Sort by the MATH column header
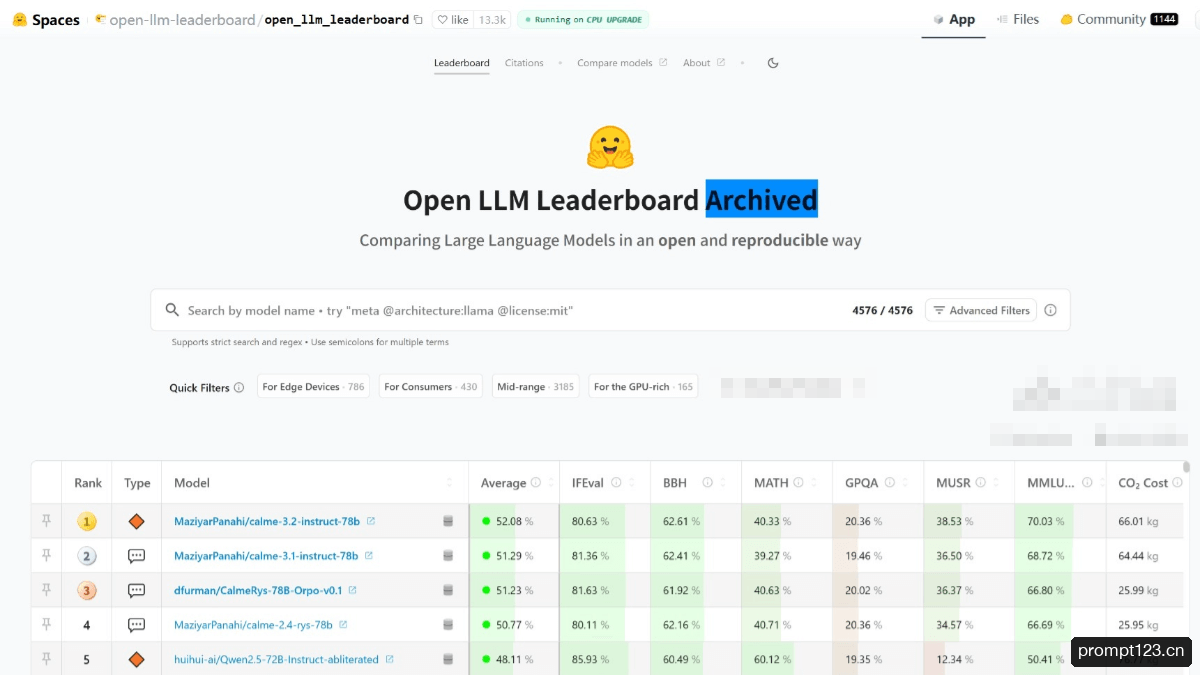1200x675 pixels. click(771, 482)
